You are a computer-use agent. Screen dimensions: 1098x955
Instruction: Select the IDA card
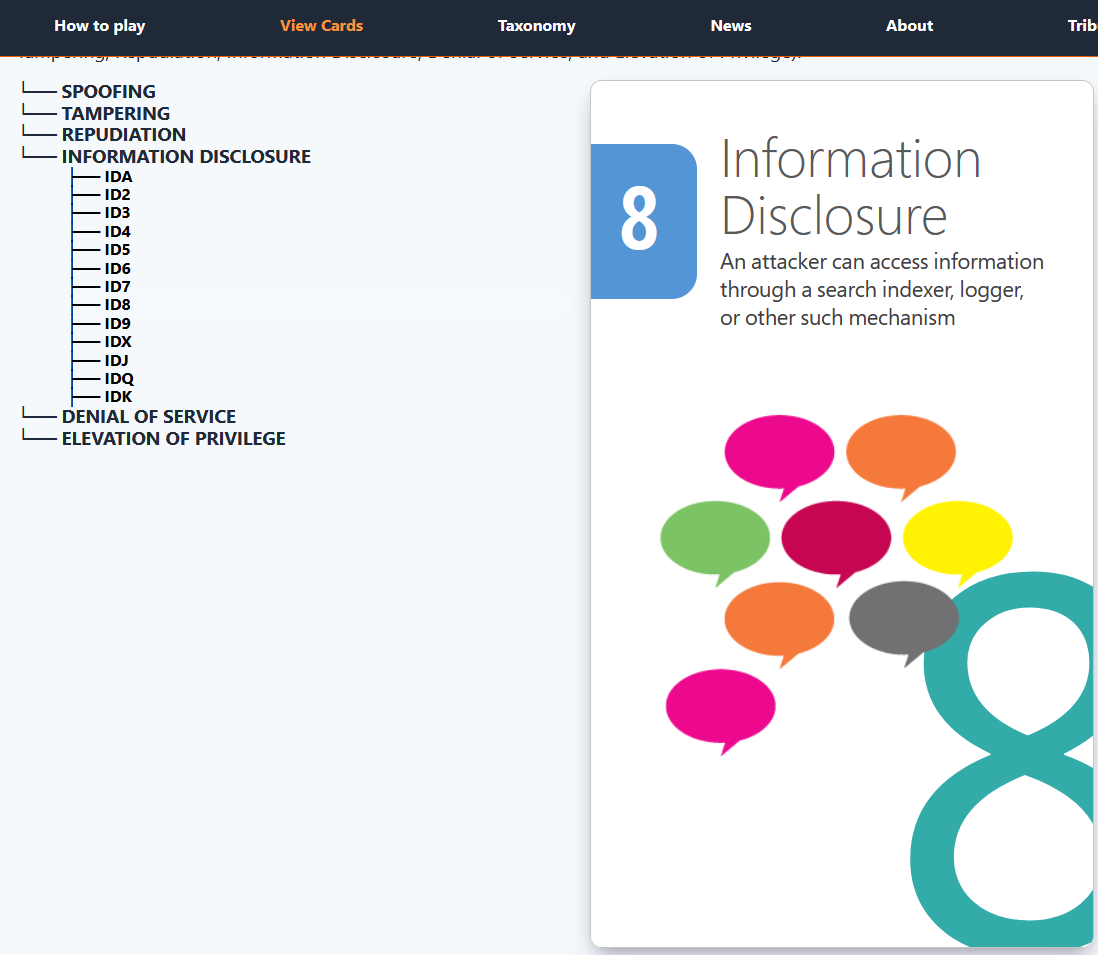[x=118, y=176]
